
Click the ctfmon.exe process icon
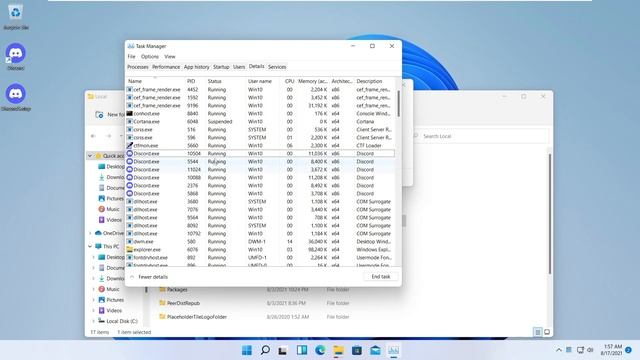tap(129, 145)
